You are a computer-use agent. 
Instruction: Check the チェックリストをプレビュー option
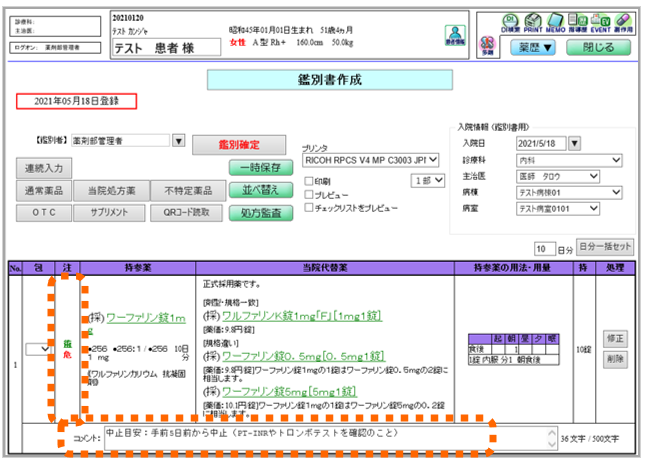310,208
